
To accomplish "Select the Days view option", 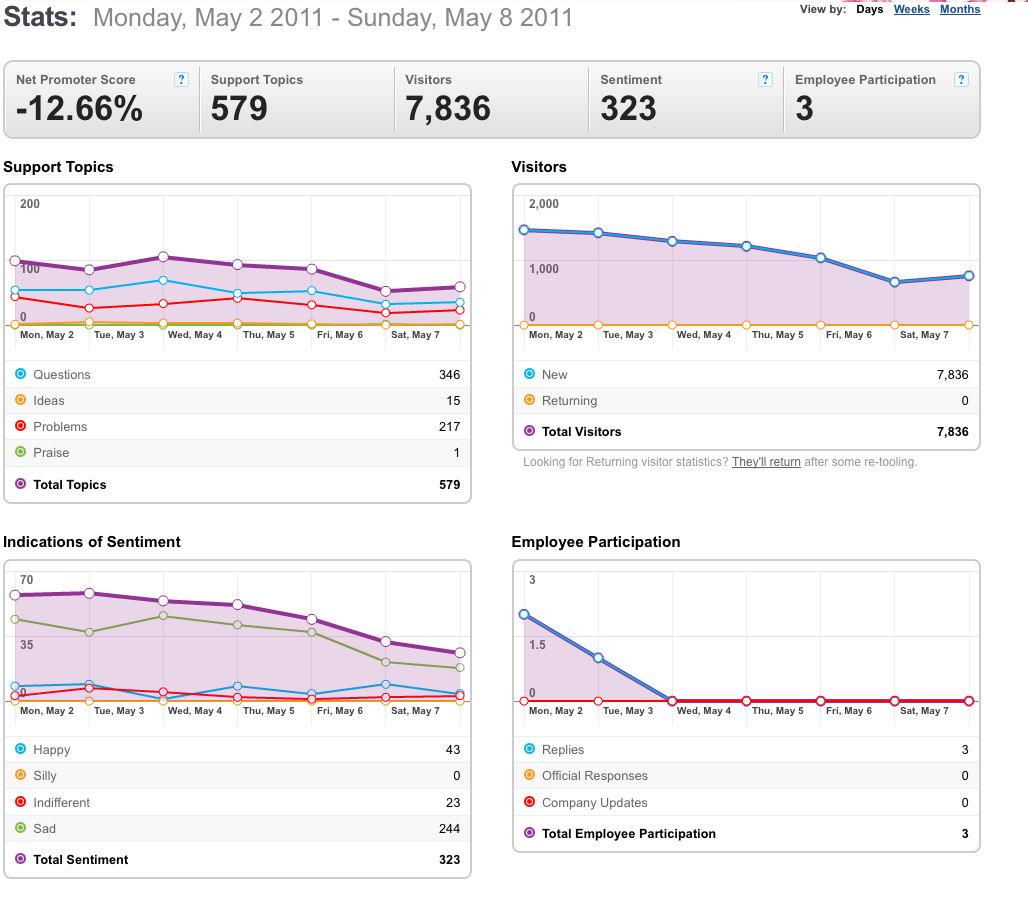I will point(869,9).
